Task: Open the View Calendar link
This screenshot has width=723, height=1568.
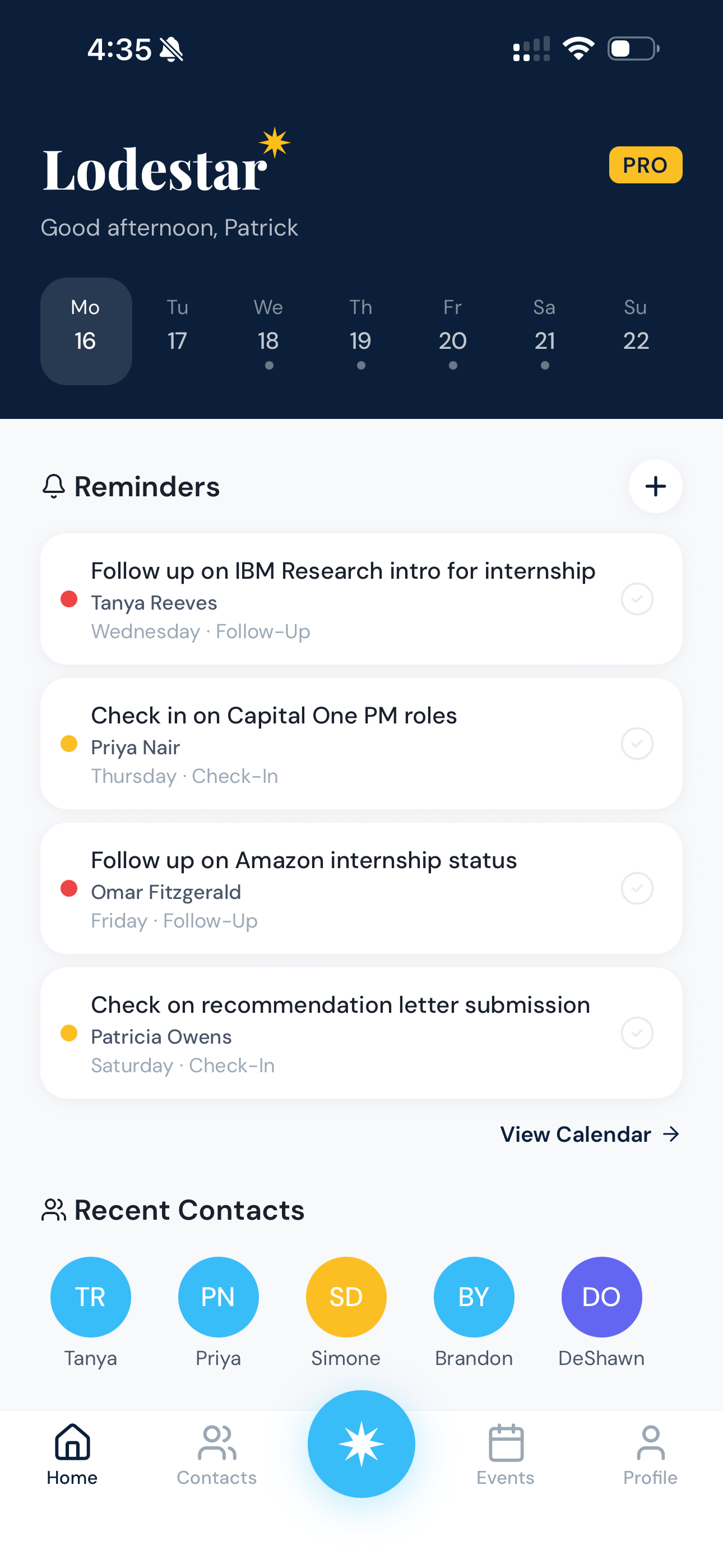Action: (589, 1134)
